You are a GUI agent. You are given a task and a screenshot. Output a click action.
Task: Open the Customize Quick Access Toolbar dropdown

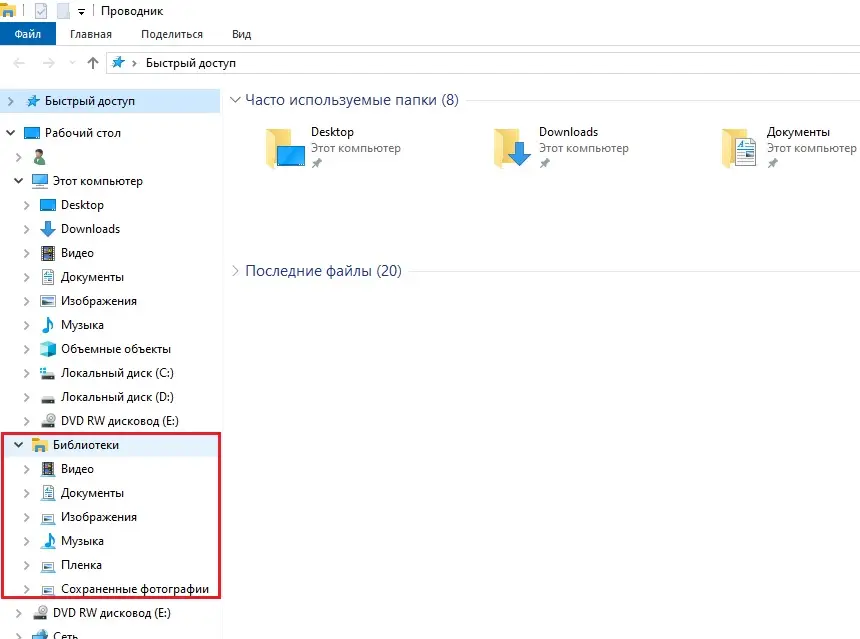(81, 12)
